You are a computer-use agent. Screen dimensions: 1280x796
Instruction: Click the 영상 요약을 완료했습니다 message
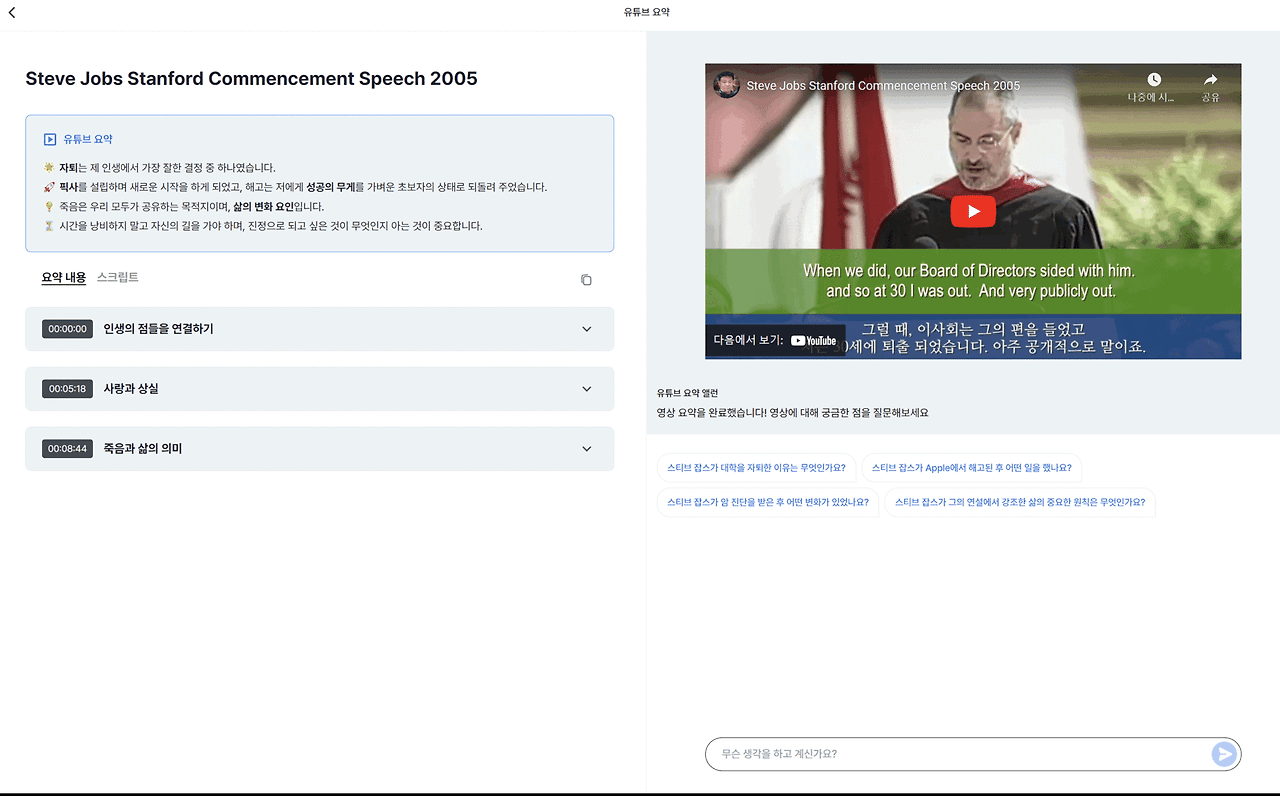pos(792,412)
